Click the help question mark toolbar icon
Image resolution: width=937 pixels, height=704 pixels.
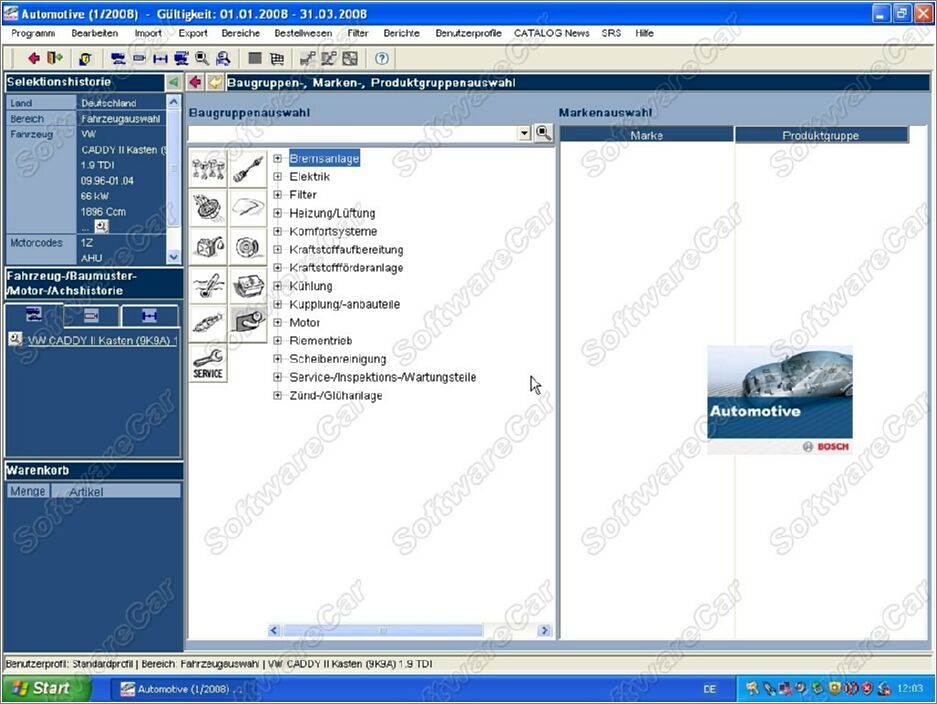coord(381,59)
